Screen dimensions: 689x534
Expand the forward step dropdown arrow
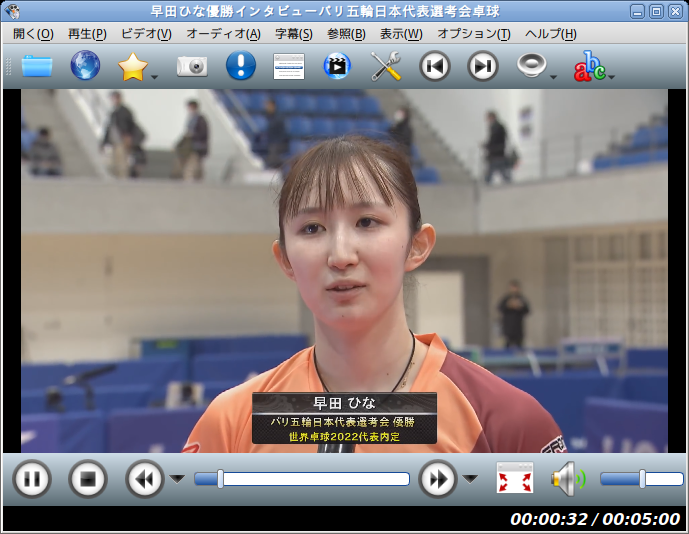pyautogui.click(x=470, y=479)
